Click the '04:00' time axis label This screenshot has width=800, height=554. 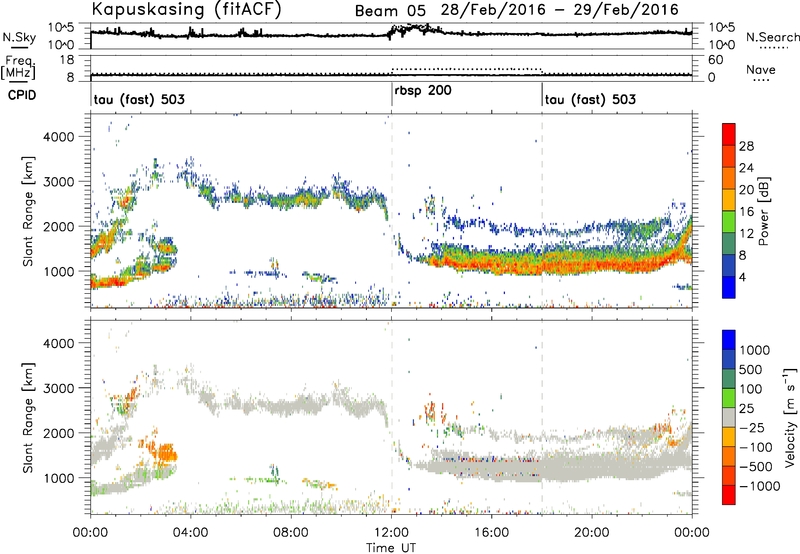[190, 533]
